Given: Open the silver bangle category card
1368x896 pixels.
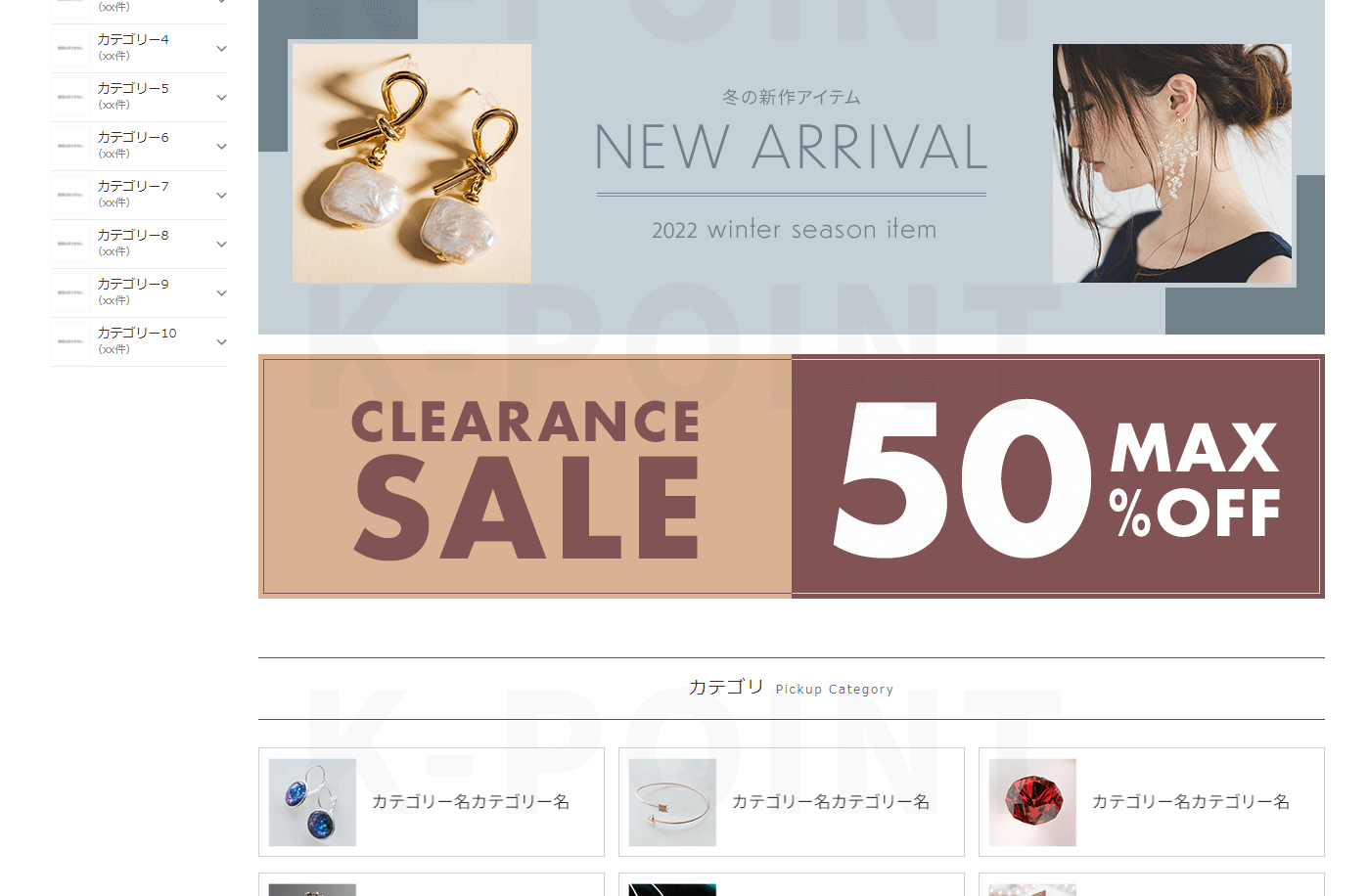Looking at the screenshot, I should click(x=792, y=802).
